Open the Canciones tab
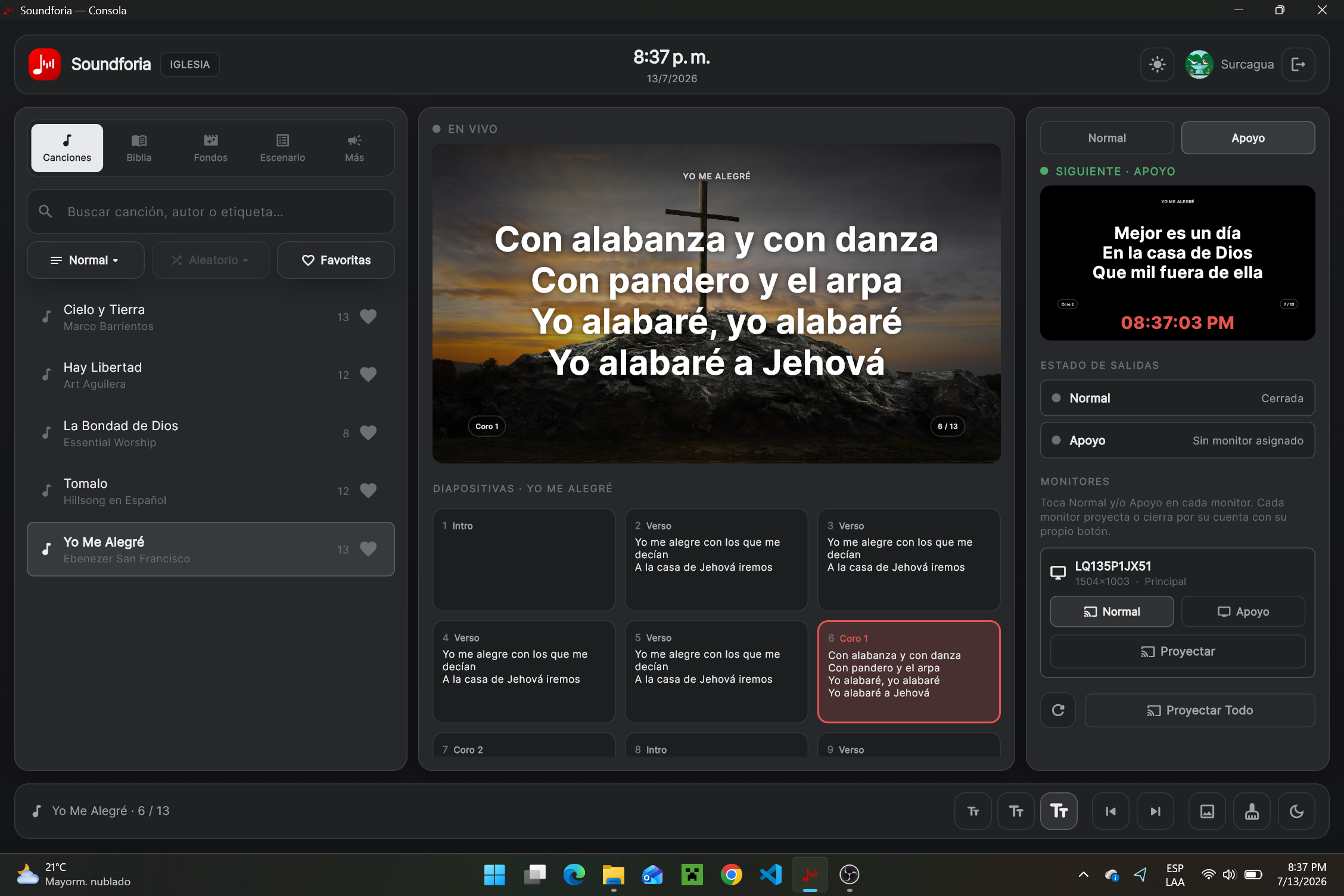1344x896 pixels. point(67,148)
